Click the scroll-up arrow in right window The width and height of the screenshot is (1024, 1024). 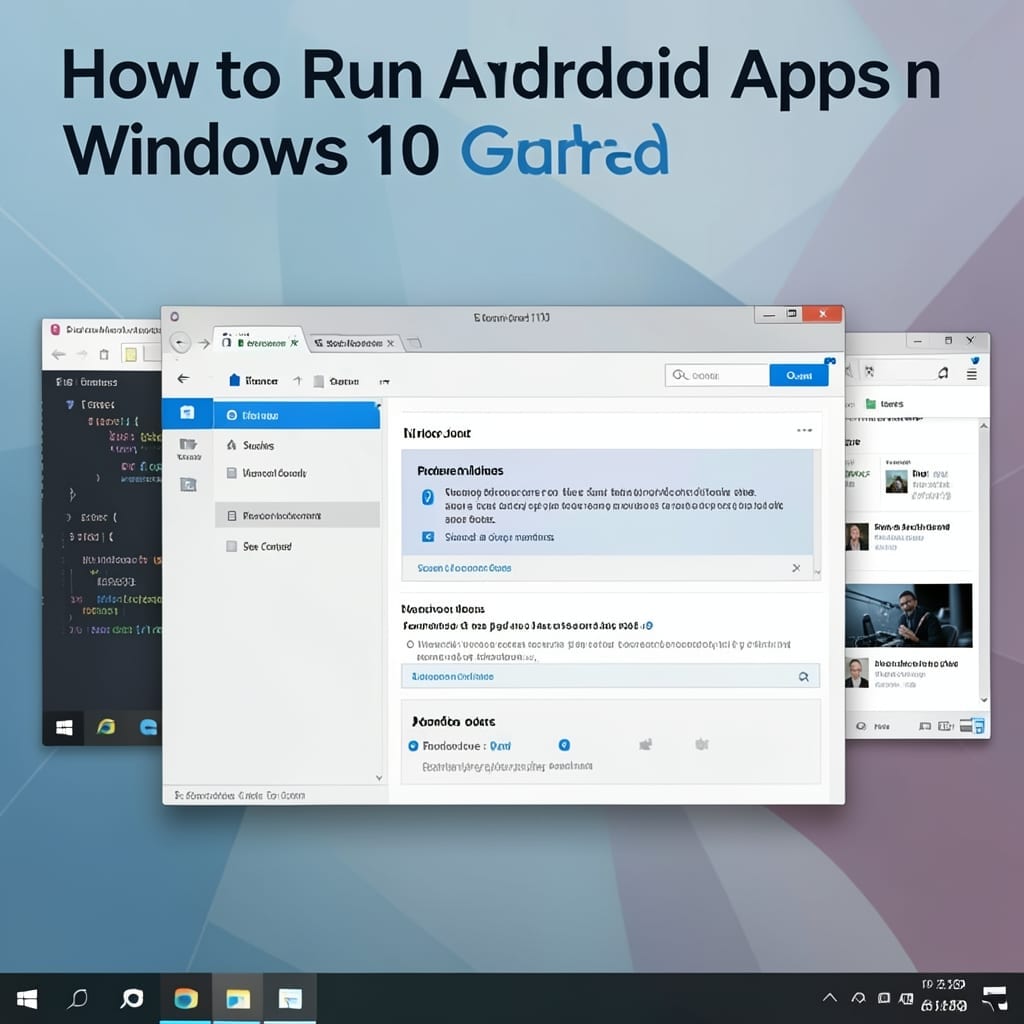point(984,426)
